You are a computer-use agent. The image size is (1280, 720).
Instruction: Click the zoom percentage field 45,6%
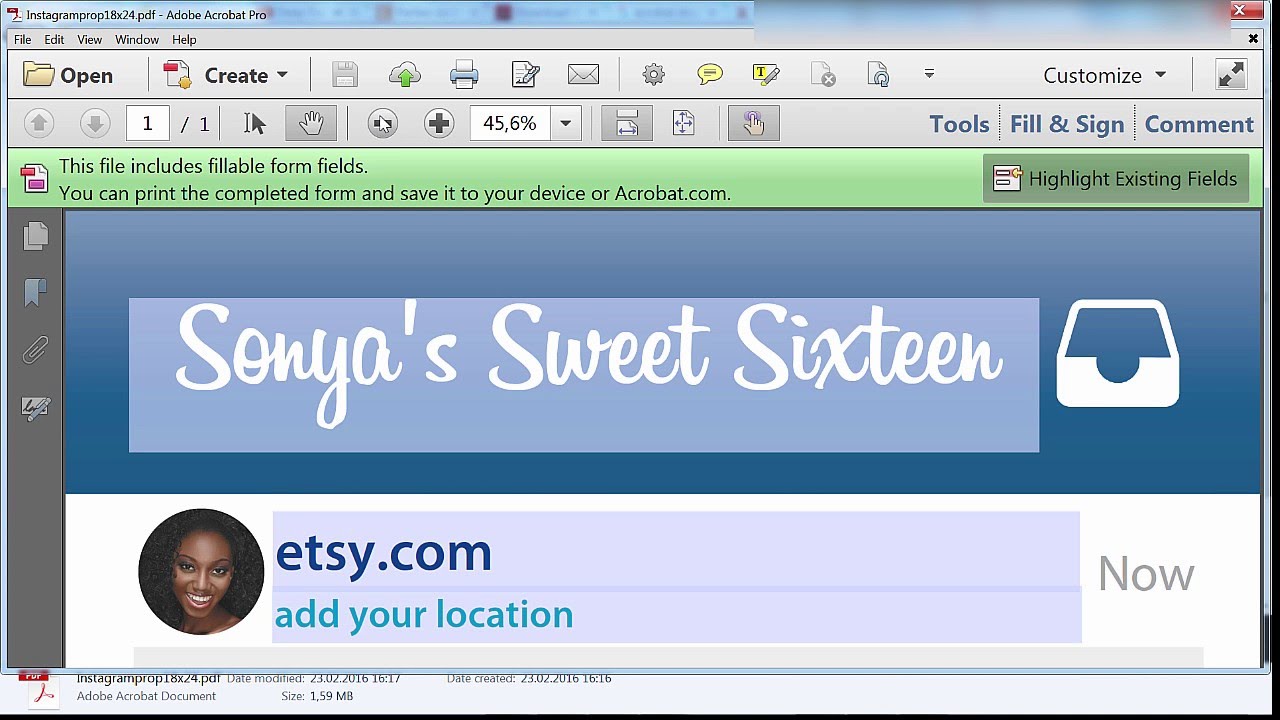pos(510,123)
